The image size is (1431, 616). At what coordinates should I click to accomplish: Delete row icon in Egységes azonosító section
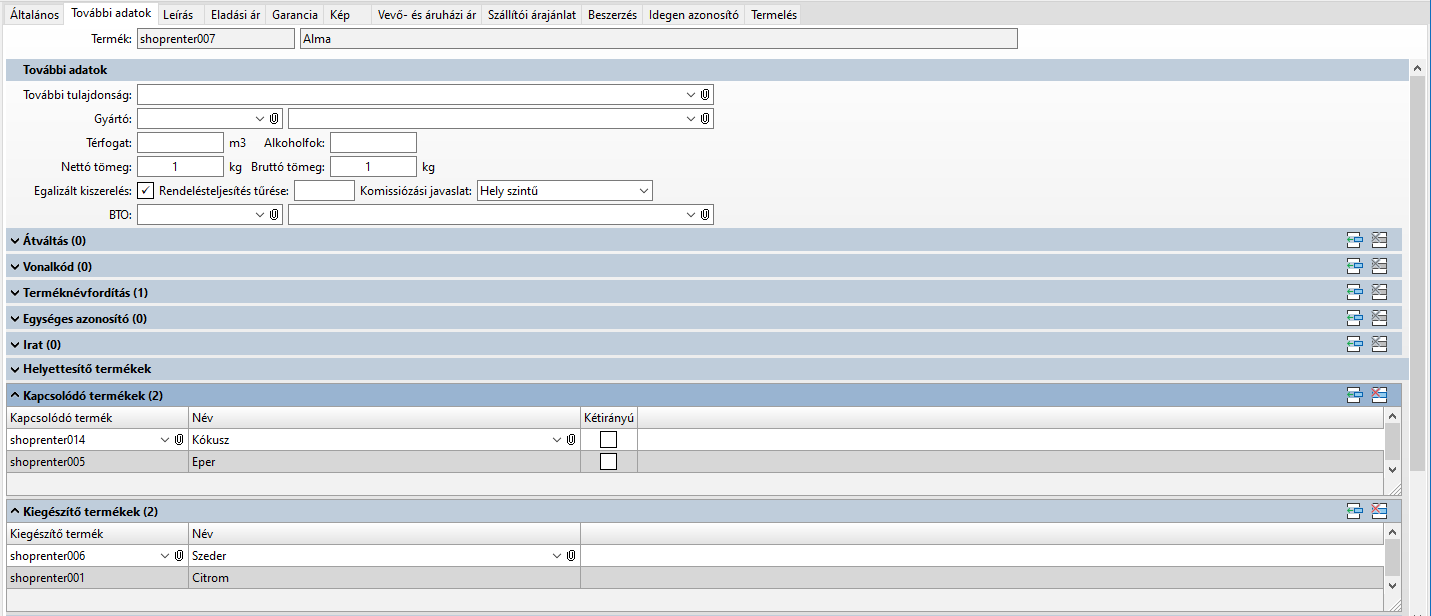1380,318
